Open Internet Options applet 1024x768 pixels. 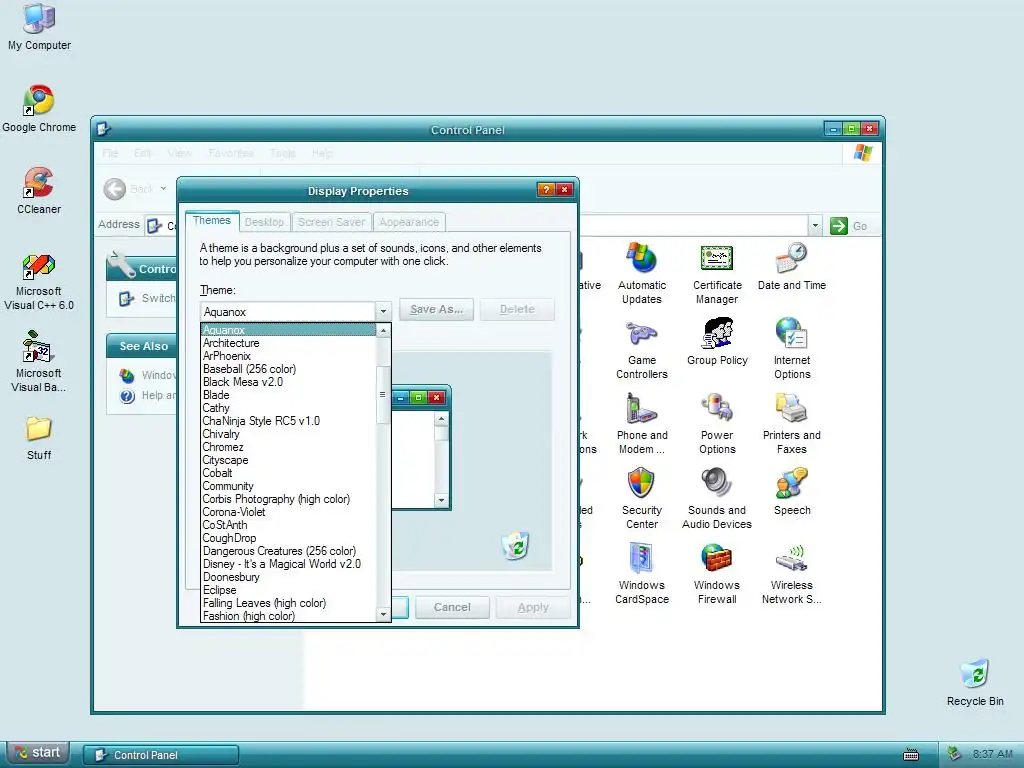click(x=792, y=349)
